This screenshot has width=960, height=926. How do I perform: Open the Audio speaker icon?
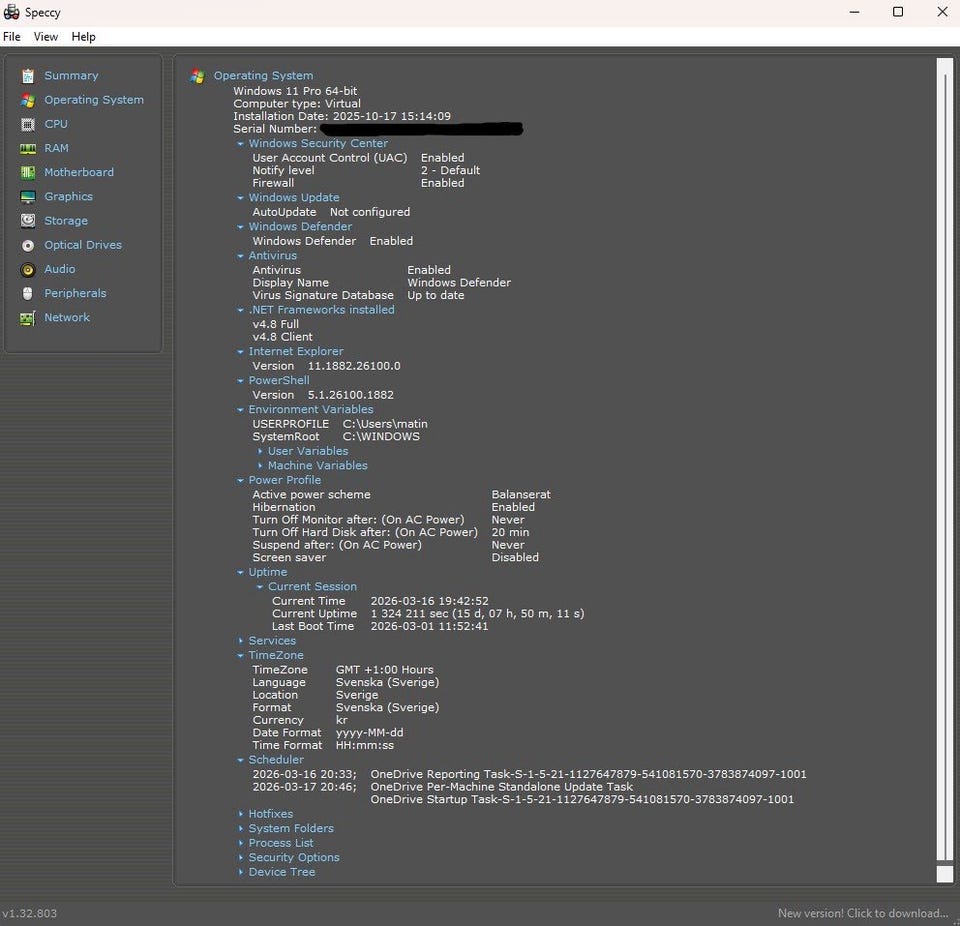27,269
